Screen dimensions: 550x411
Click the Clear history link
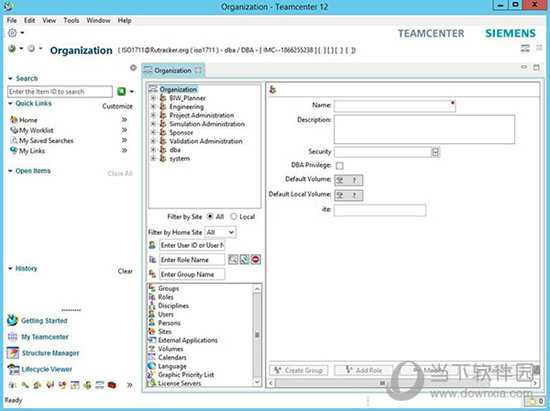(125, 271)
